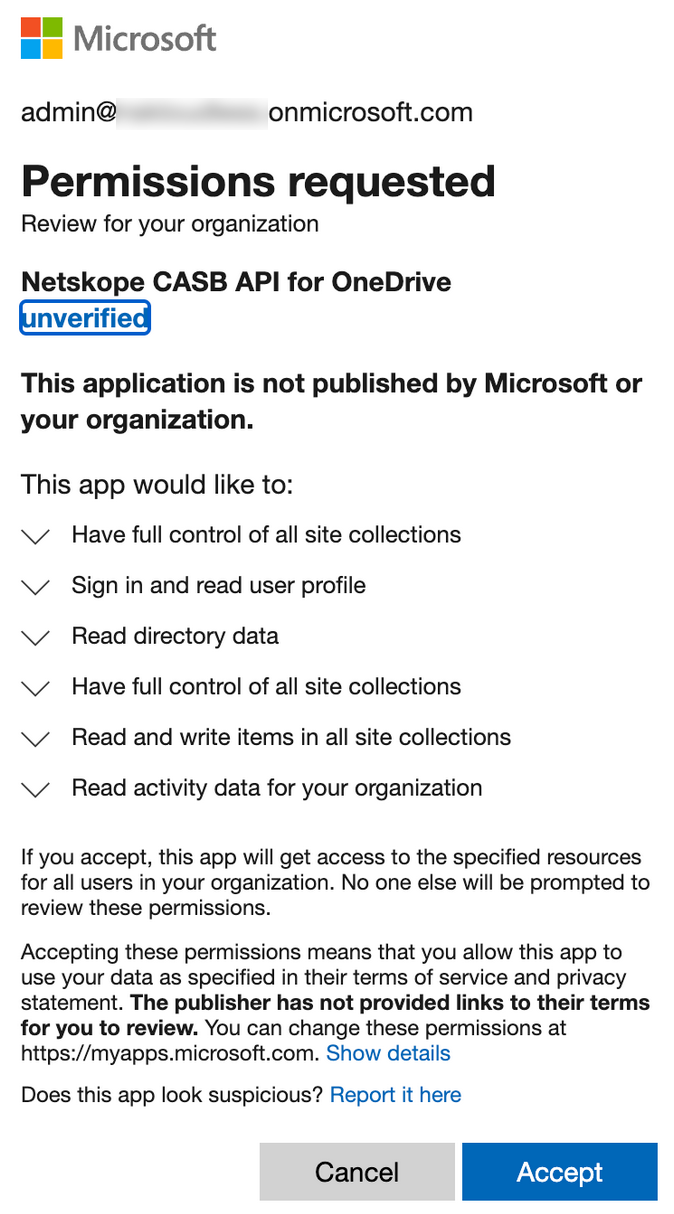Click the Microsoft logo
This screenshot has height=1214, width=674.
pyautogui.click(x=119, y=38)
